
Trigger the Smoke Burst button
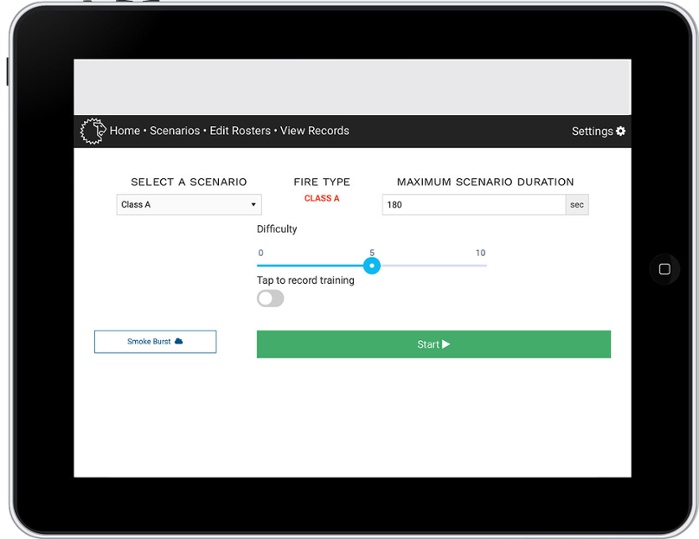click(155, 342)
